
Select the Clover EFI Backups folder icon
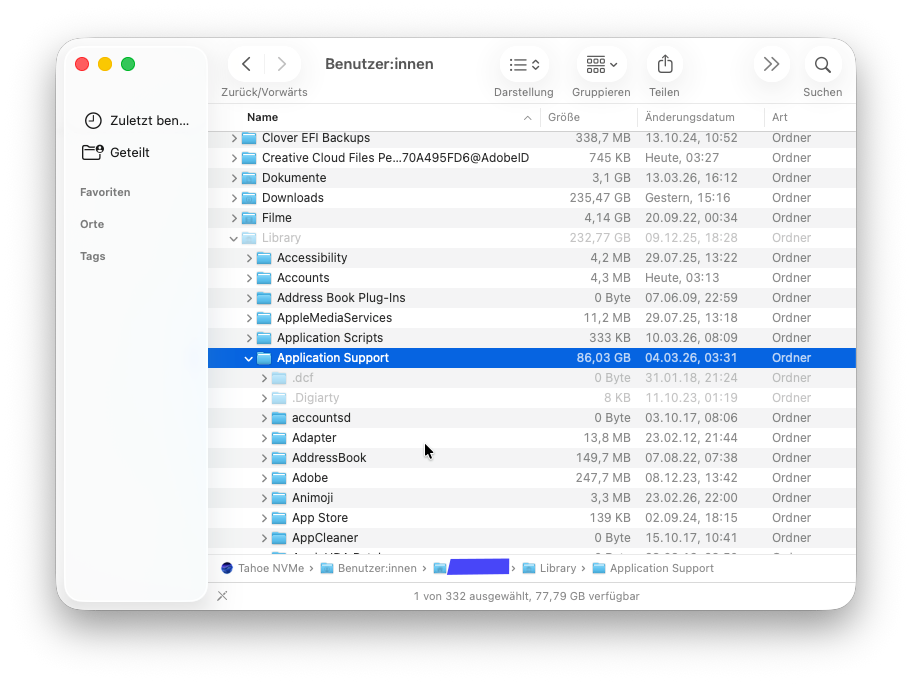click(x=249, y=138)
